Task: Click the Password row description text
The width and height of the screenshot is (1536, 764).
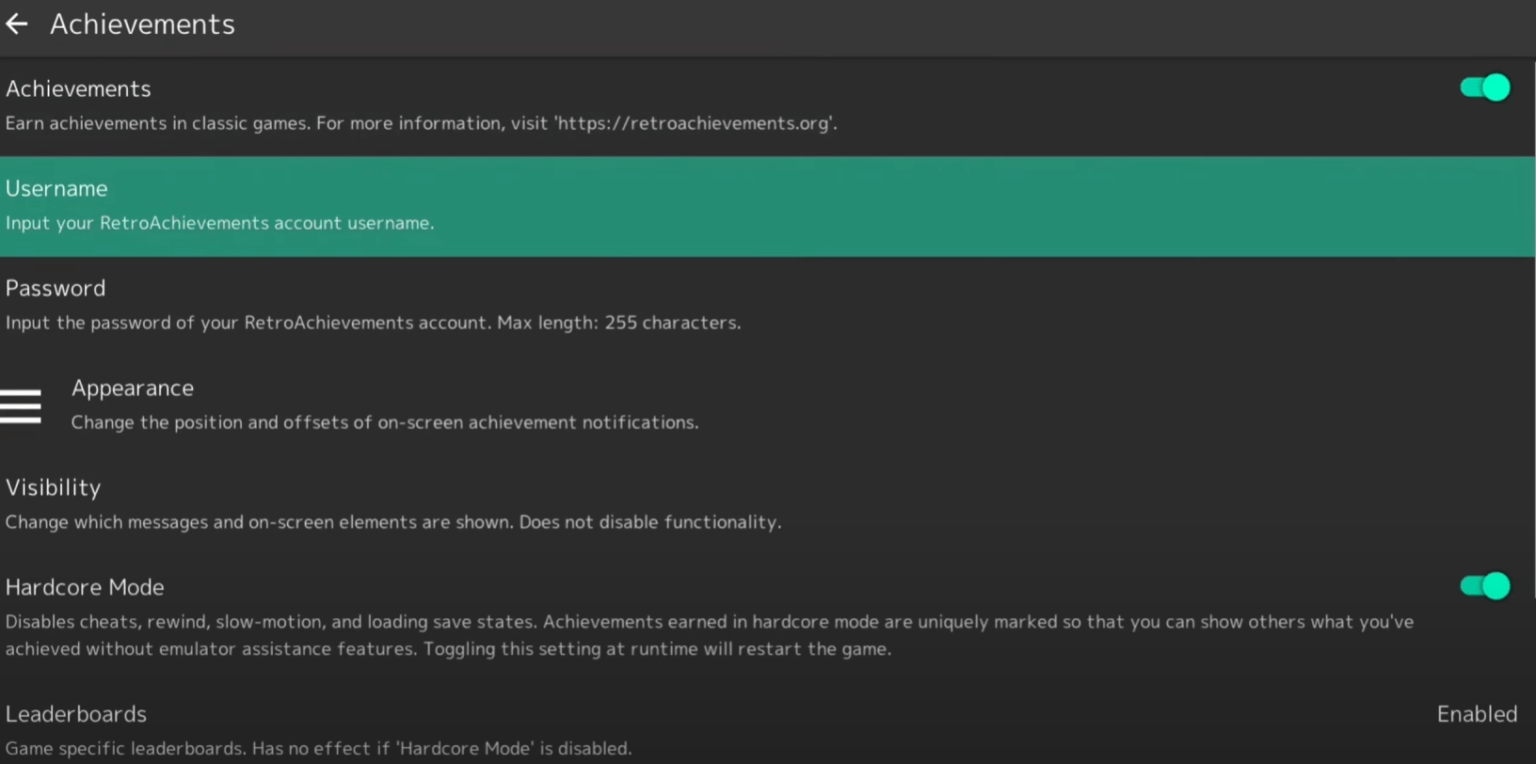Action: (373, 322)
